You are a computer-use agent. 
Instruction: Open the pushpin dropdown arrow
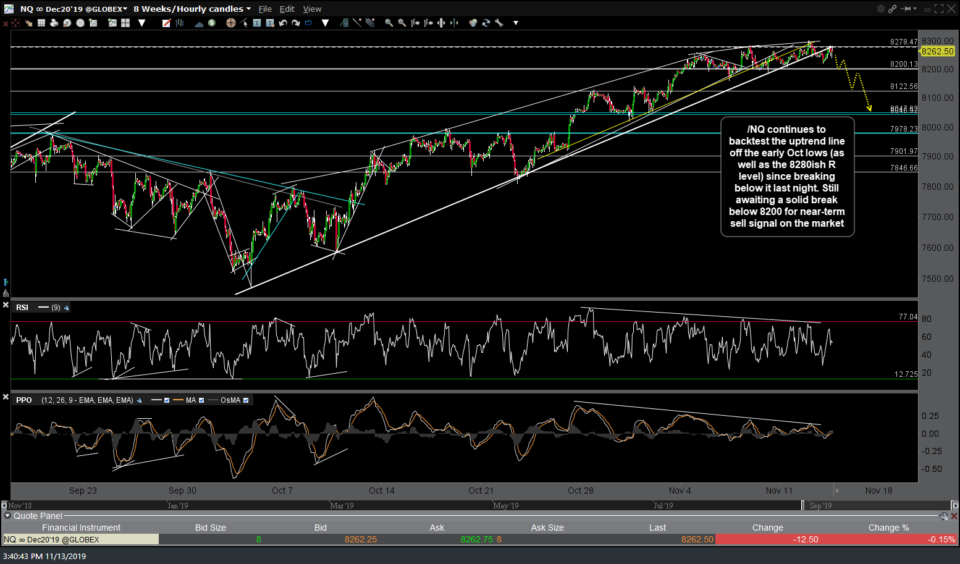tap(915, 8)
